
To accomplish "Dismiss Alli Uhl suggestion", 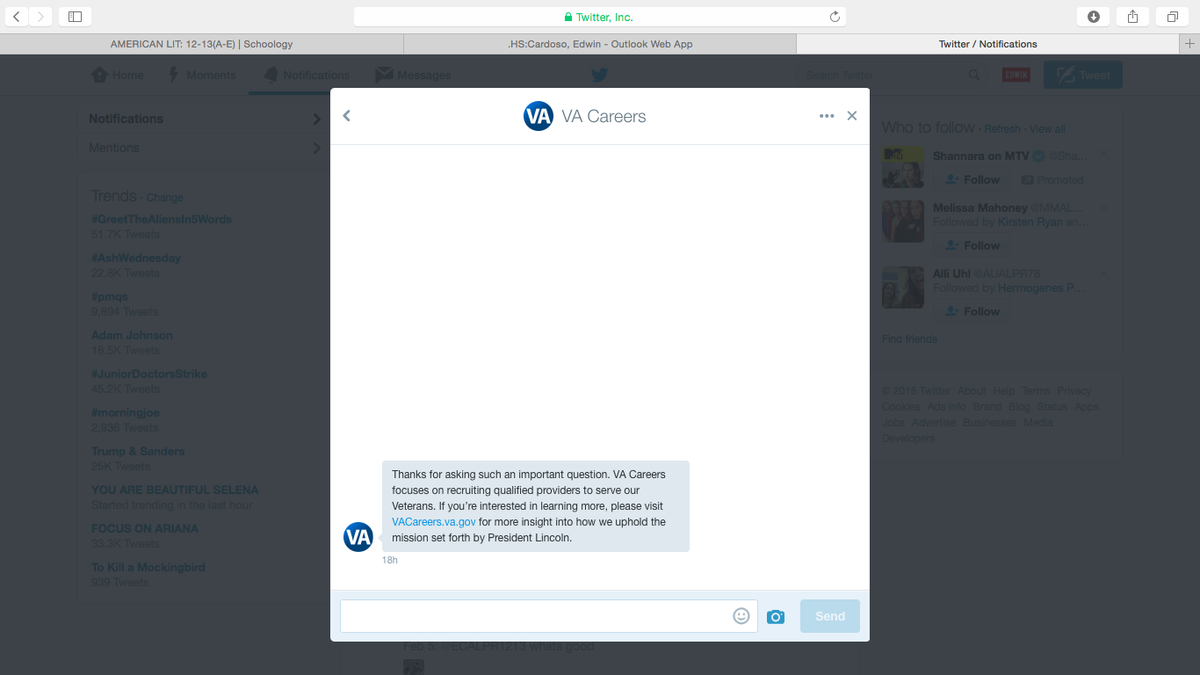I will tap(1104, 274).
